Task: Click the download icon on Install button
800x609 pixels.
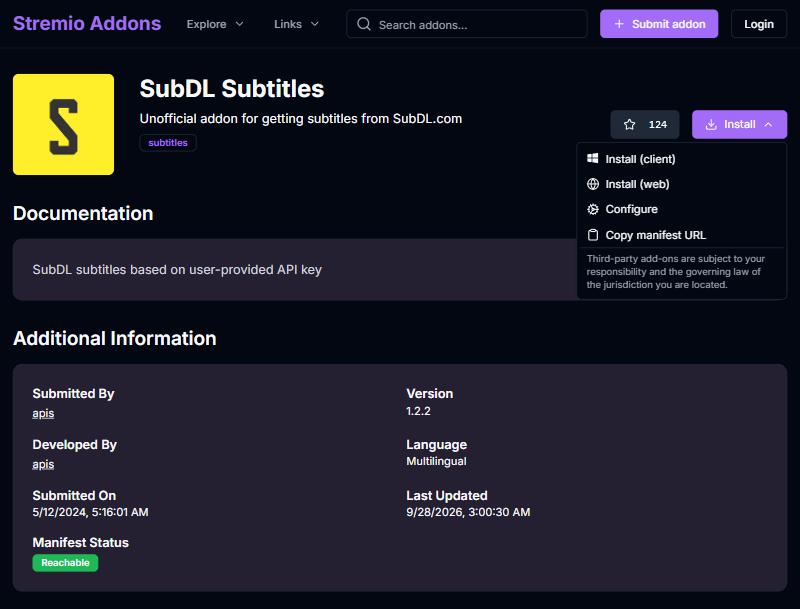Action: tap(711, 124)
